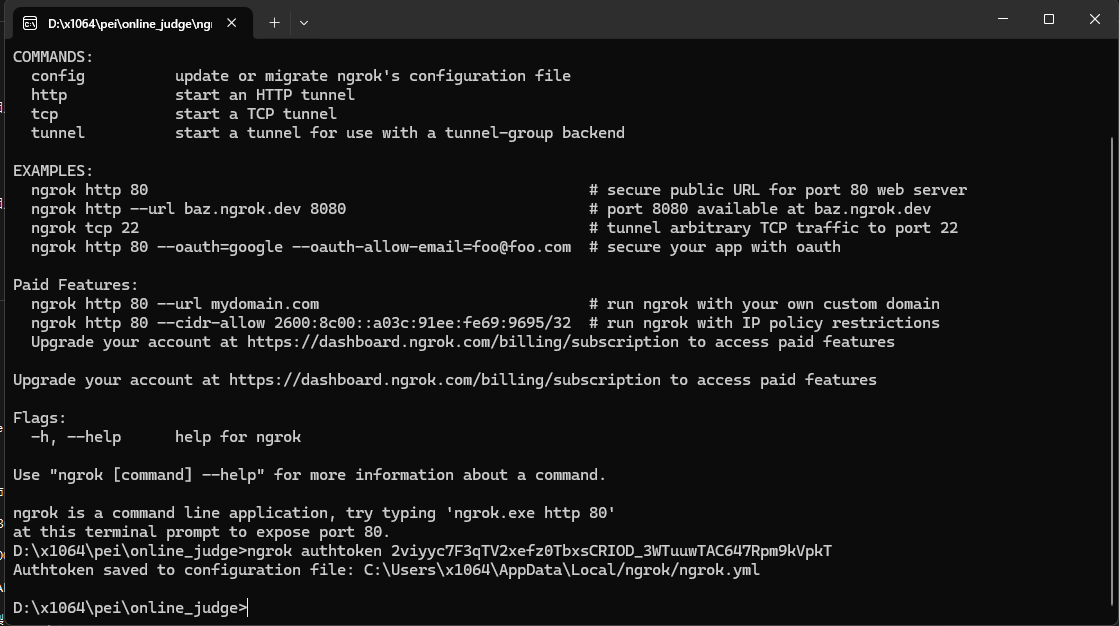1119x626 pixels.
Task: Click the ngrok.yml configuration file path
Action: click(562, 570)
